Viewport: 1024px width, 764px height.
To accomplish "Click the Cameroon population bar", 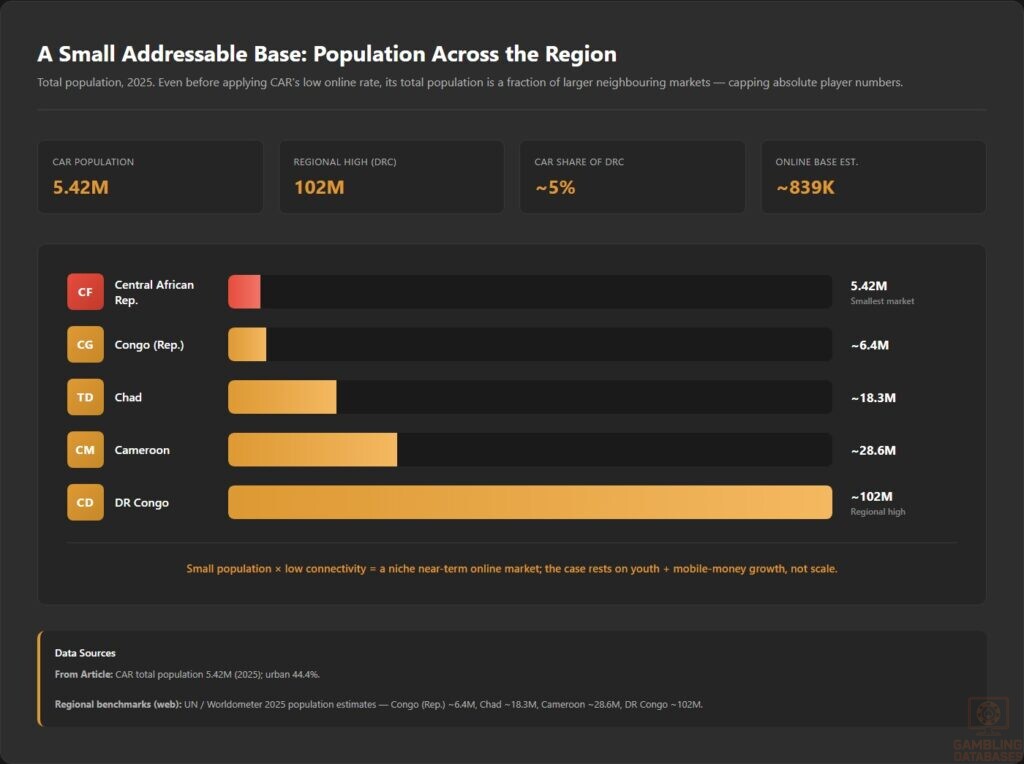I will (312, 450).
